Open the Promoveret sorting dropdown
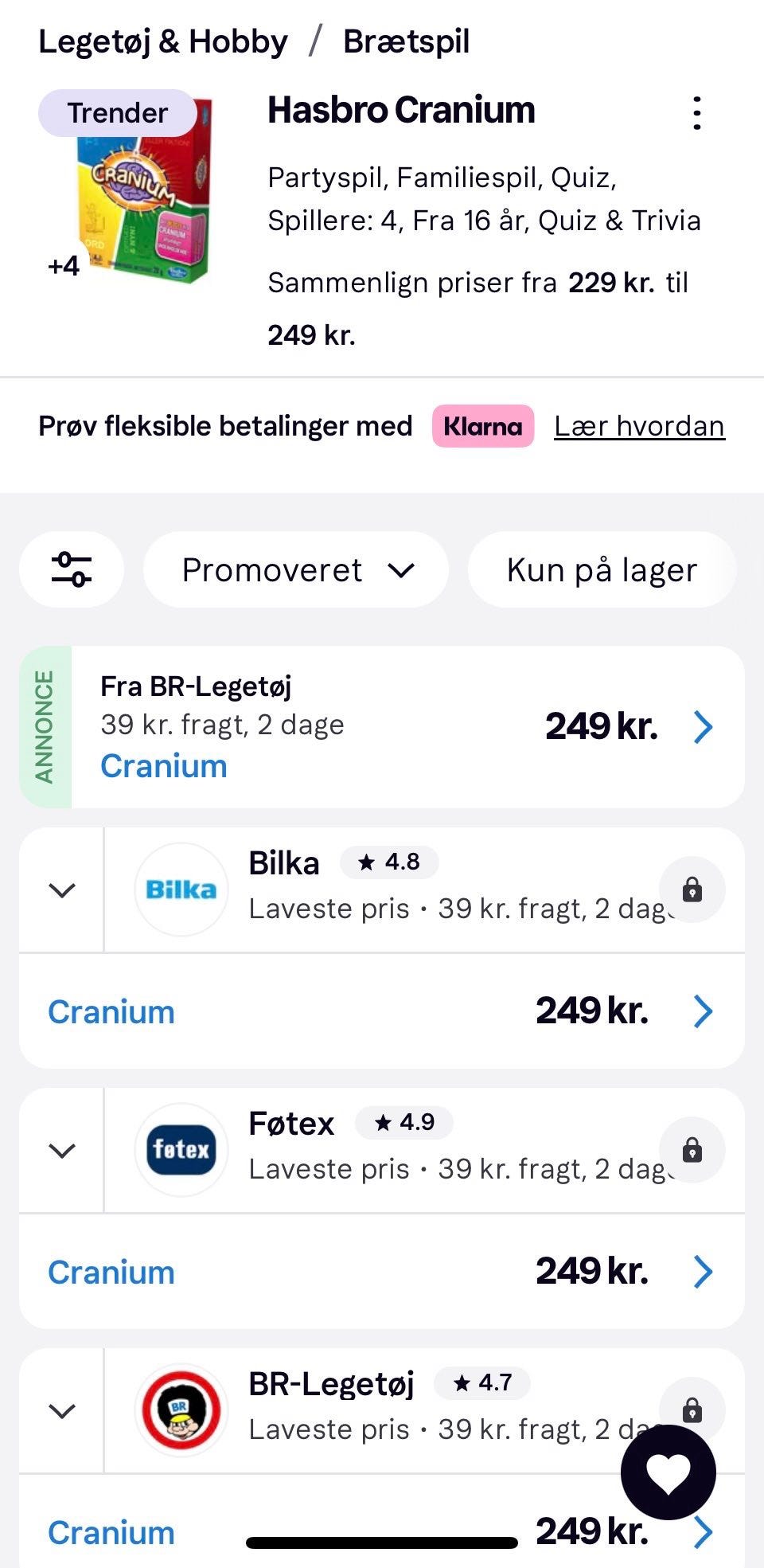This screenshot has height=1568, width=764. coord(296,570)
